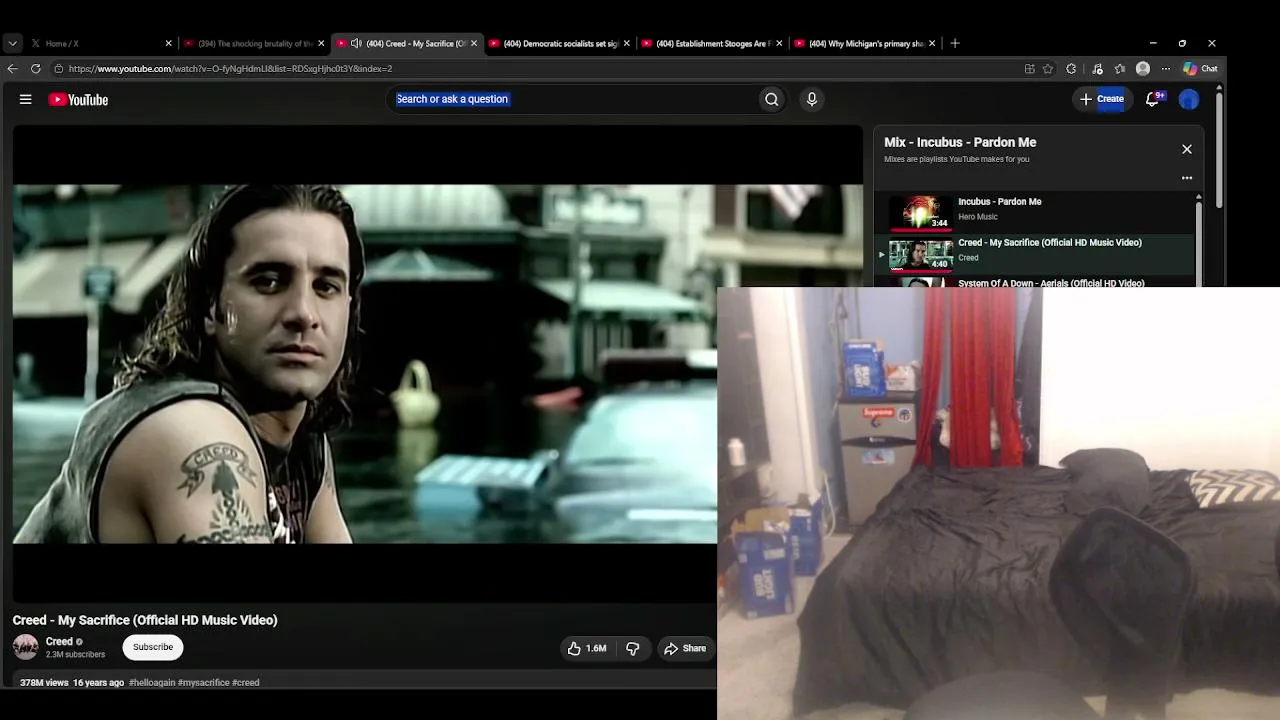Close the 'The shocking brutality' tab
This screenshot has height=720, width=1280.
(x=321, y=43)
